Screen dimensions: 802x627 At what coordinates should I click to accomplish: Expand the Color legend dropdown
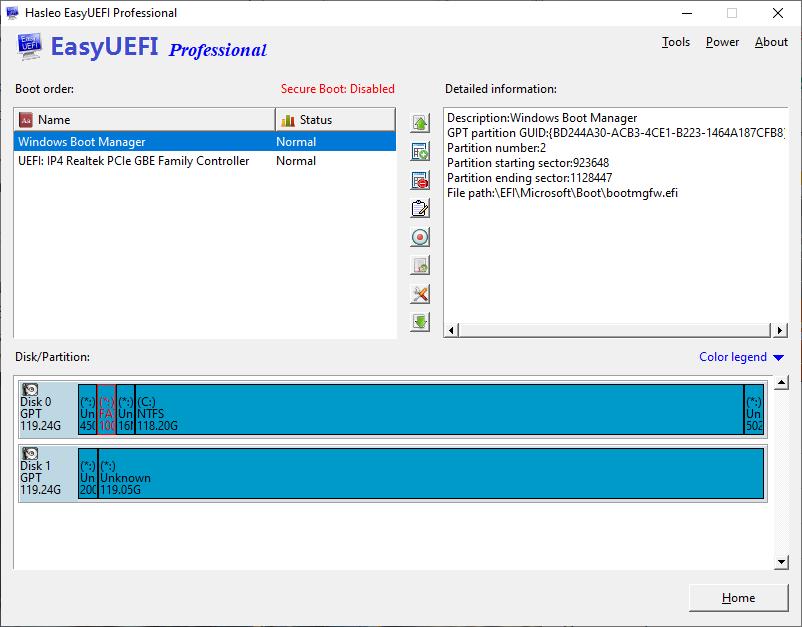741,357
